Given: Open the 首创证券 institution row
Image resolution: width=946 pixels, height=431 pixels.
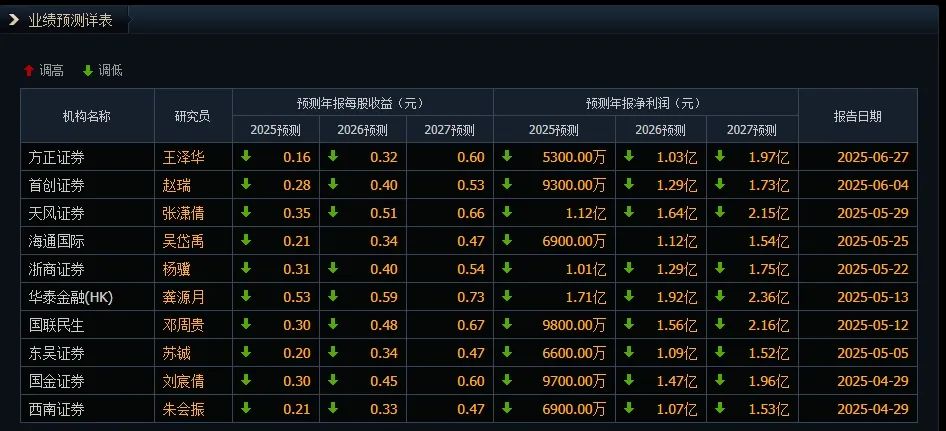Looking at the screenshot, I should click(x=56, y=185).
